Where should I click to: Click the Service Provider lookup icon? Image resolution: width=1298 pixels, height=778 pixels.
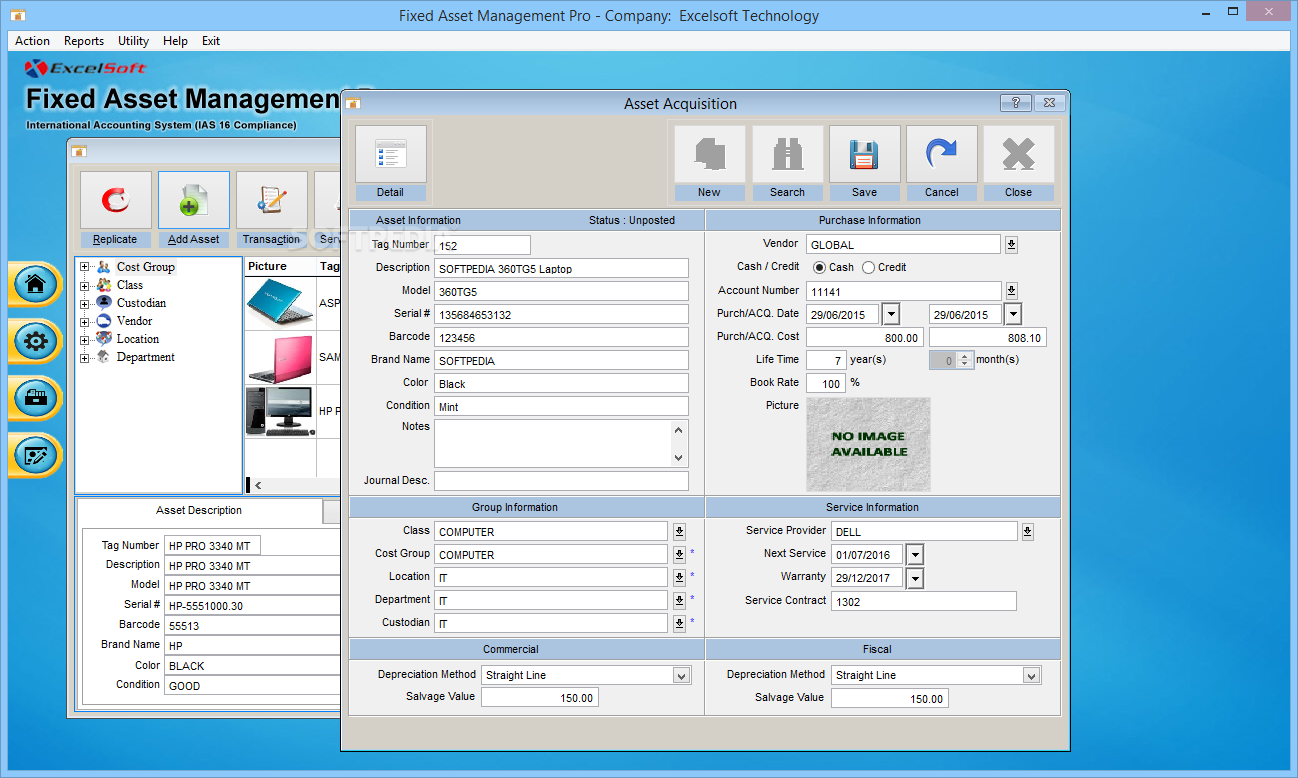click(1027, 531)
